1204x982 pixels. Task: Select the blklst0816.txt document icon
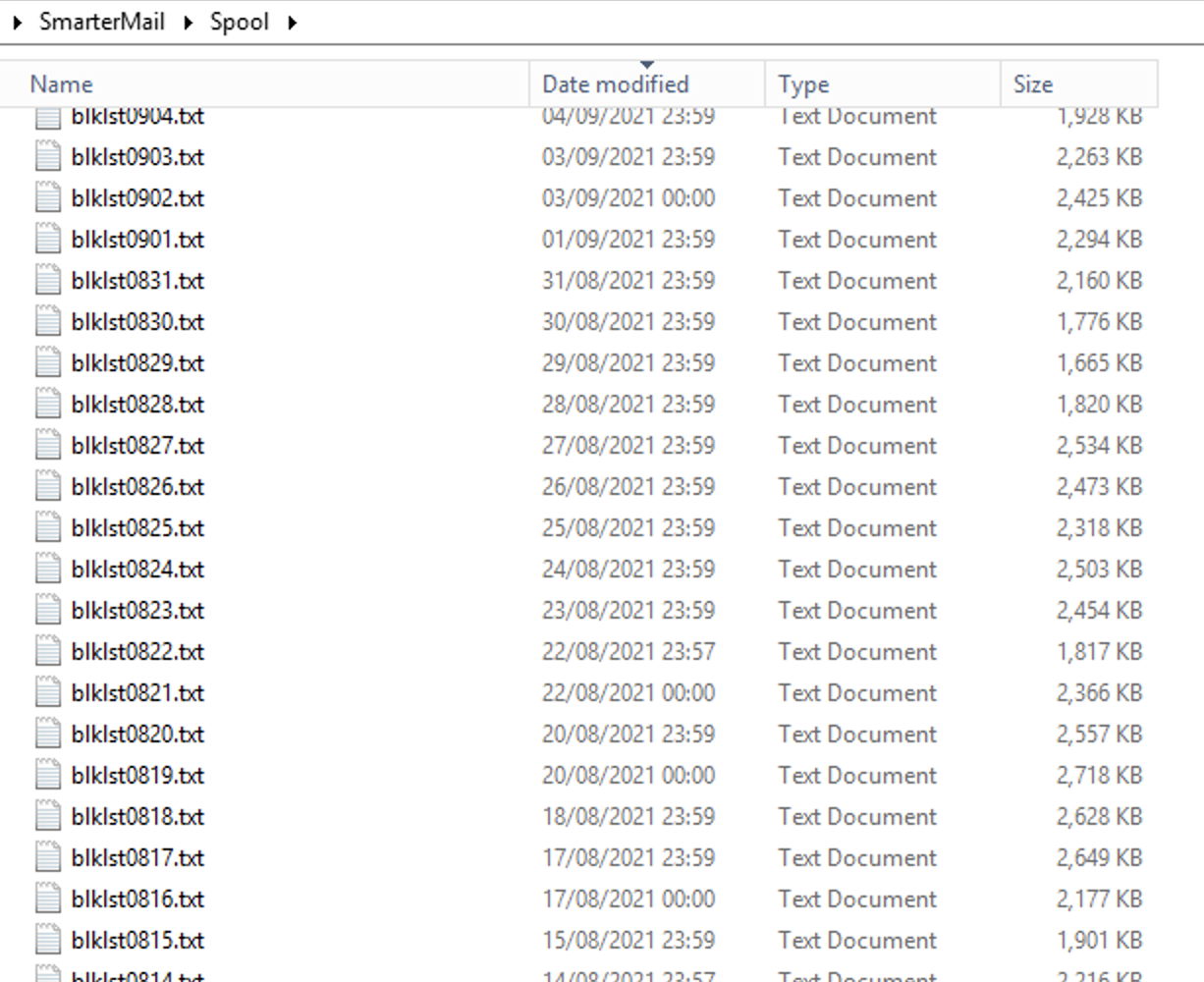coord(48,900)
